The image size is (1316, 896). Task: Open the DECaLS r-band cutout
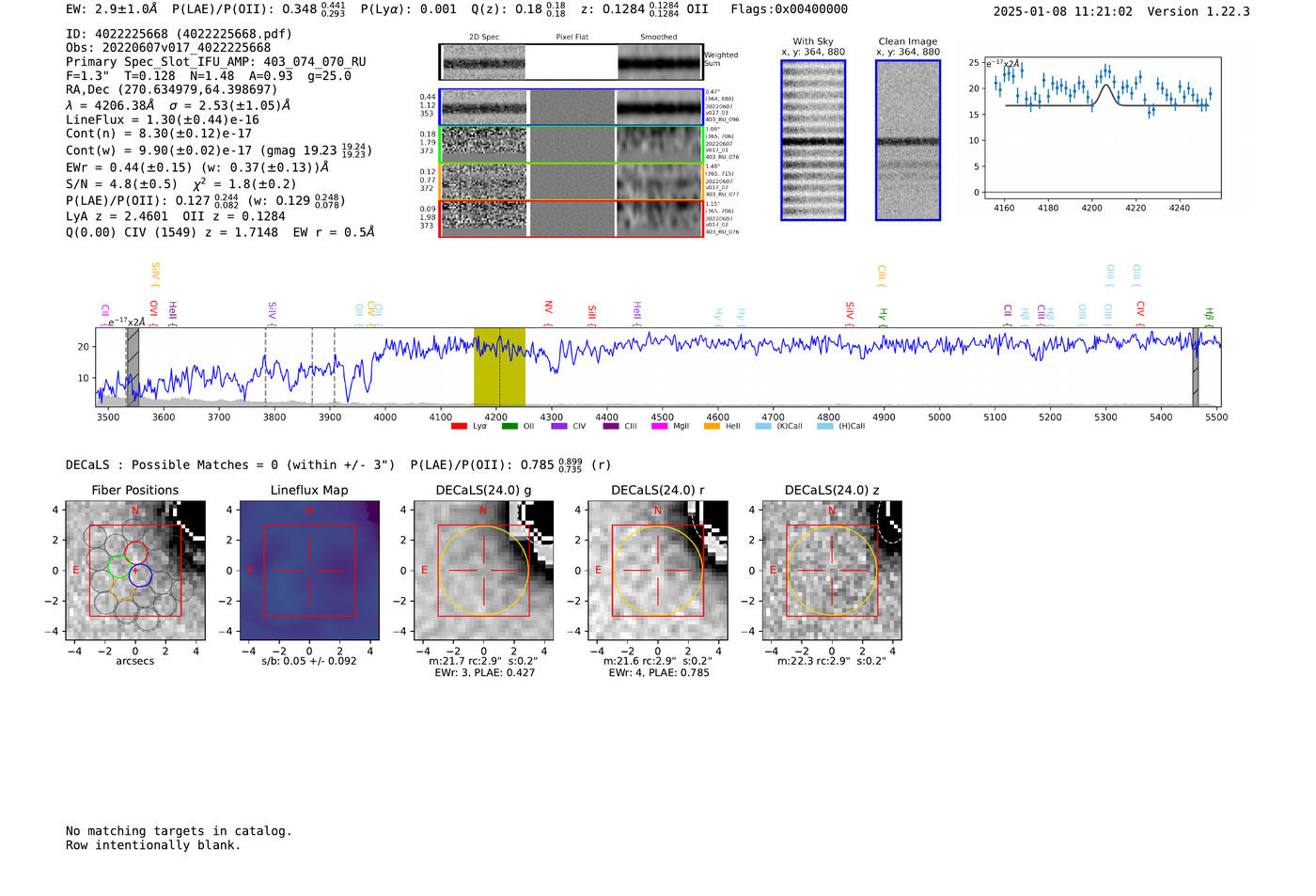658,571
